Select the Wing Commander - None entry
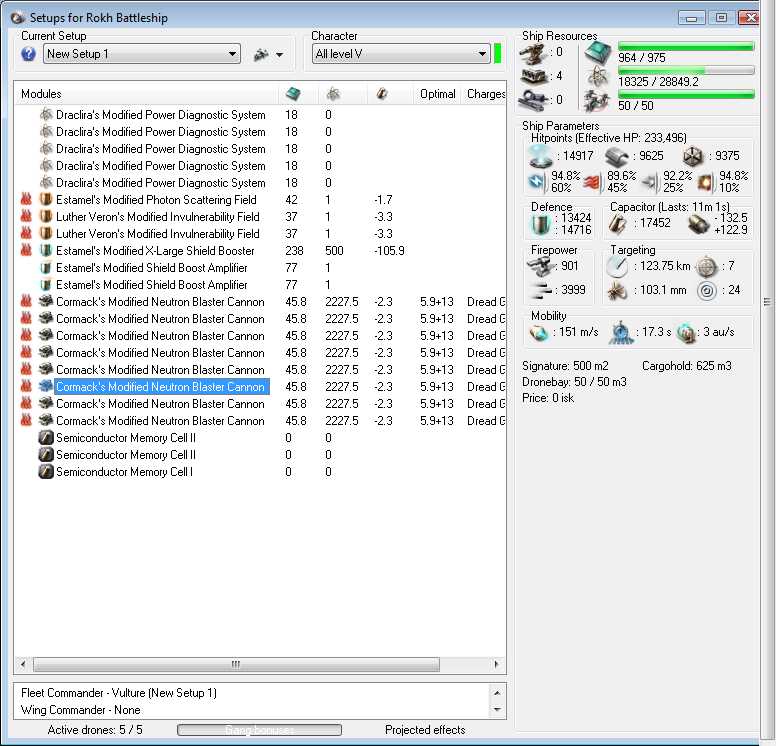 pos(81,709)
